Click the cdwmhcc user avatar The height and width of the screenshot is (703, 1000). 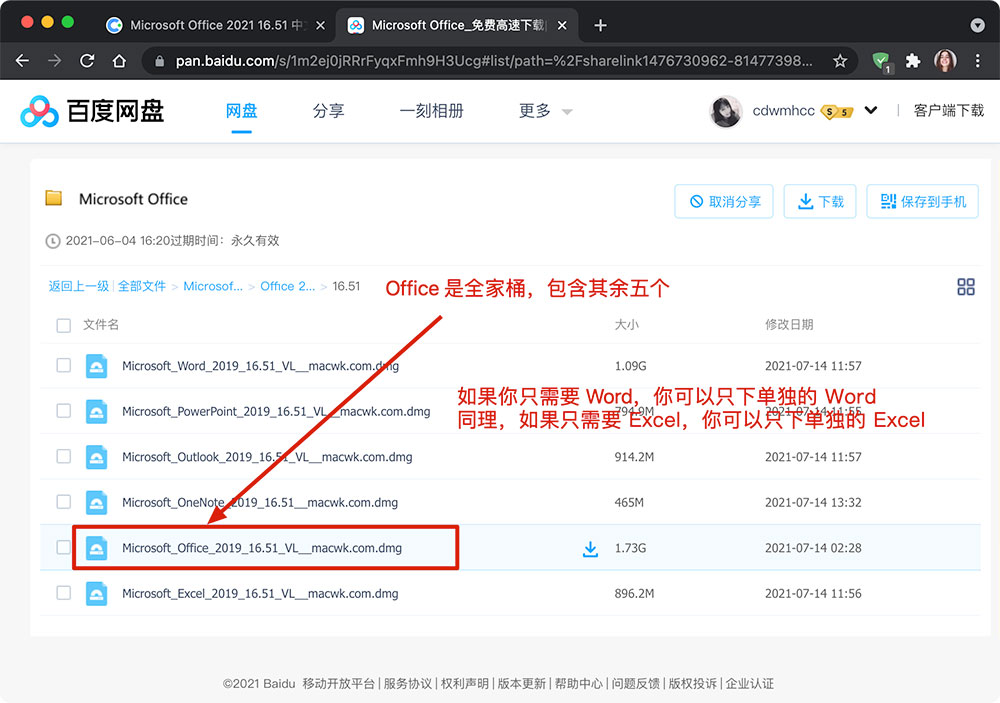click(x=726, y=112)
